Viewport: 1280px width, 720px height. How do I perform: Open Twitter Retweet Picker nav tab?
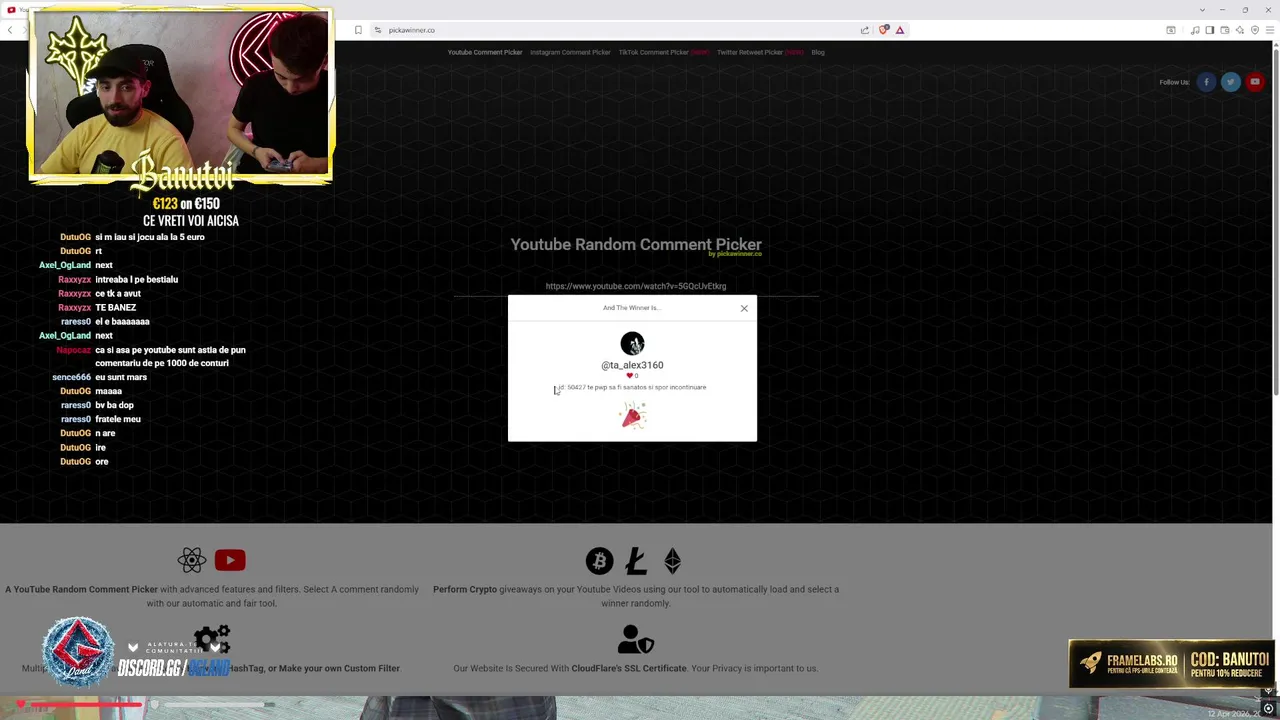coord(760,52)
